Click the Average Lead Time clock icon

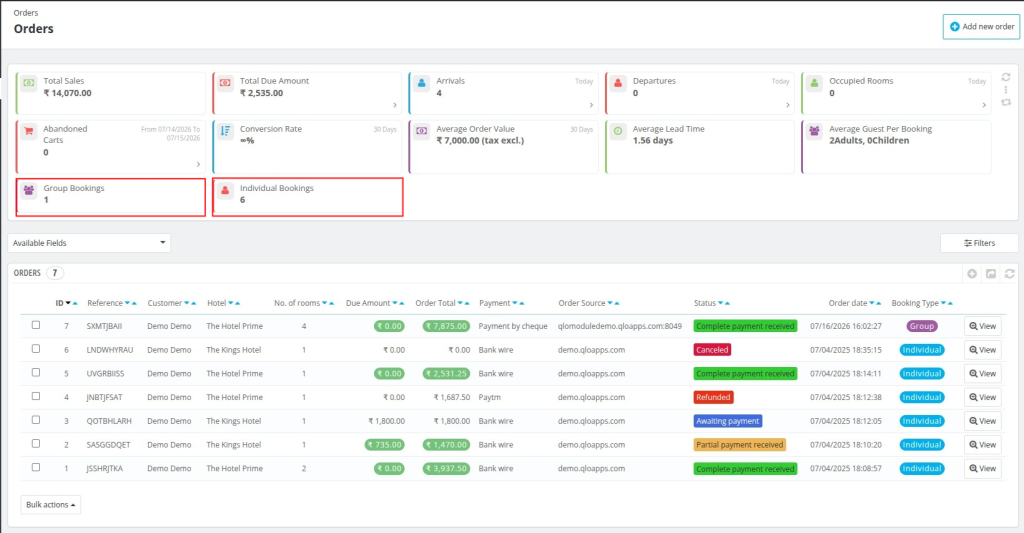618,131
